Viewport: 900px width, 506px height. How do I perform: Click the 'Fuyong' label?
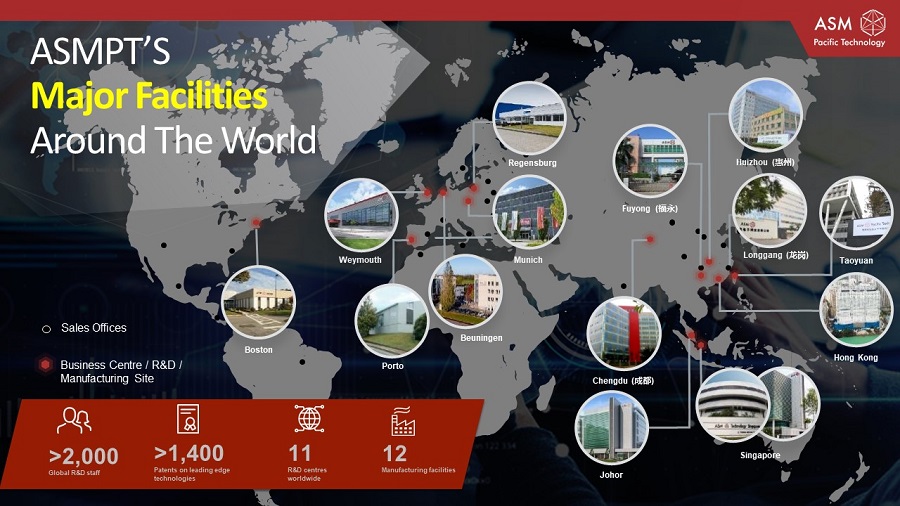(x=650, y=209)
